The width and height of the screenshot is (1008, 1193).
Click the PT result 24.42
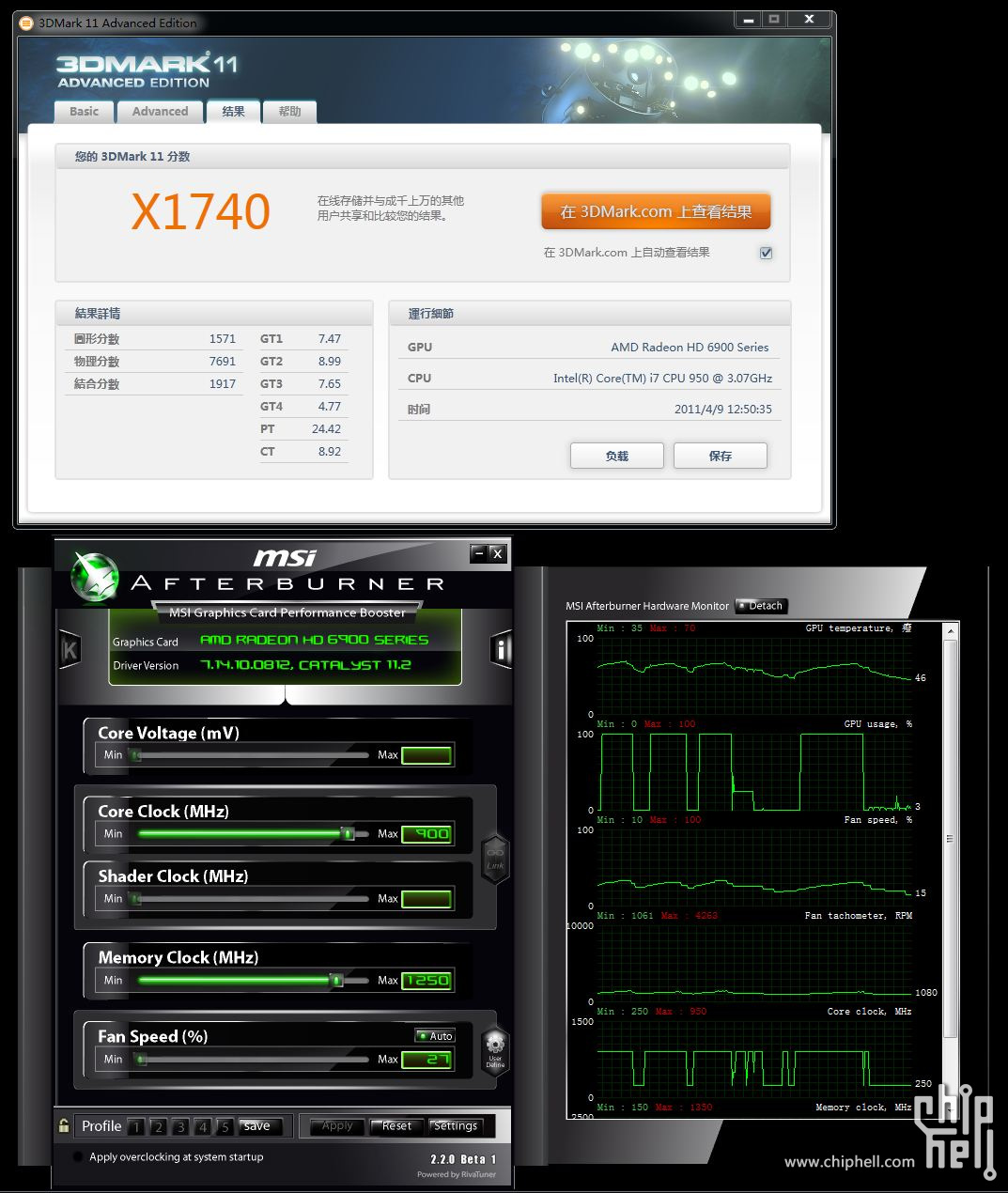pos(327,428)
